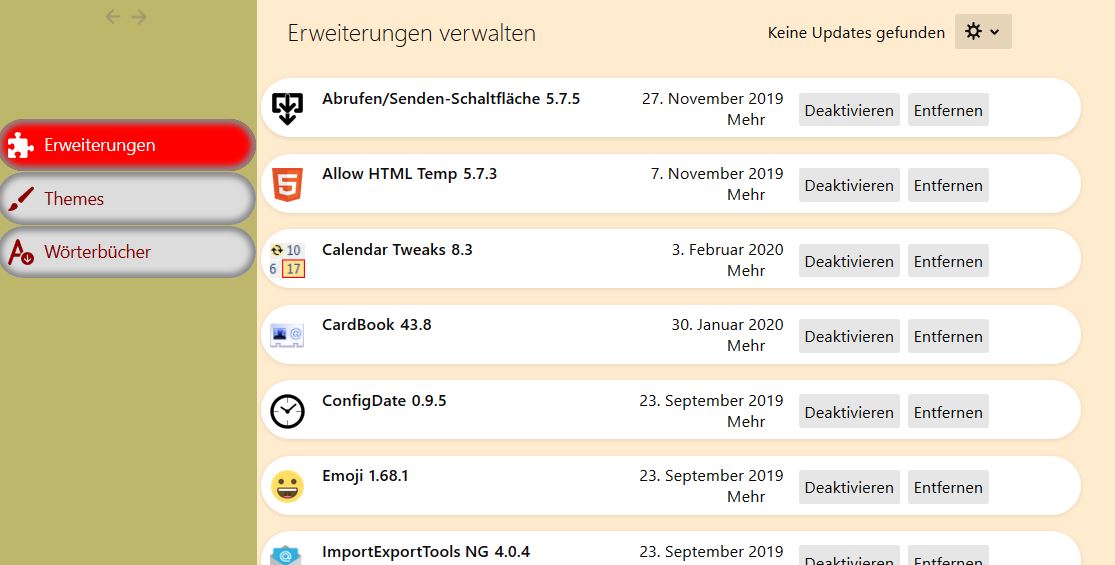Deactivate the Allow HTML Temp extension
The image size is (1115, 565).
849,186
